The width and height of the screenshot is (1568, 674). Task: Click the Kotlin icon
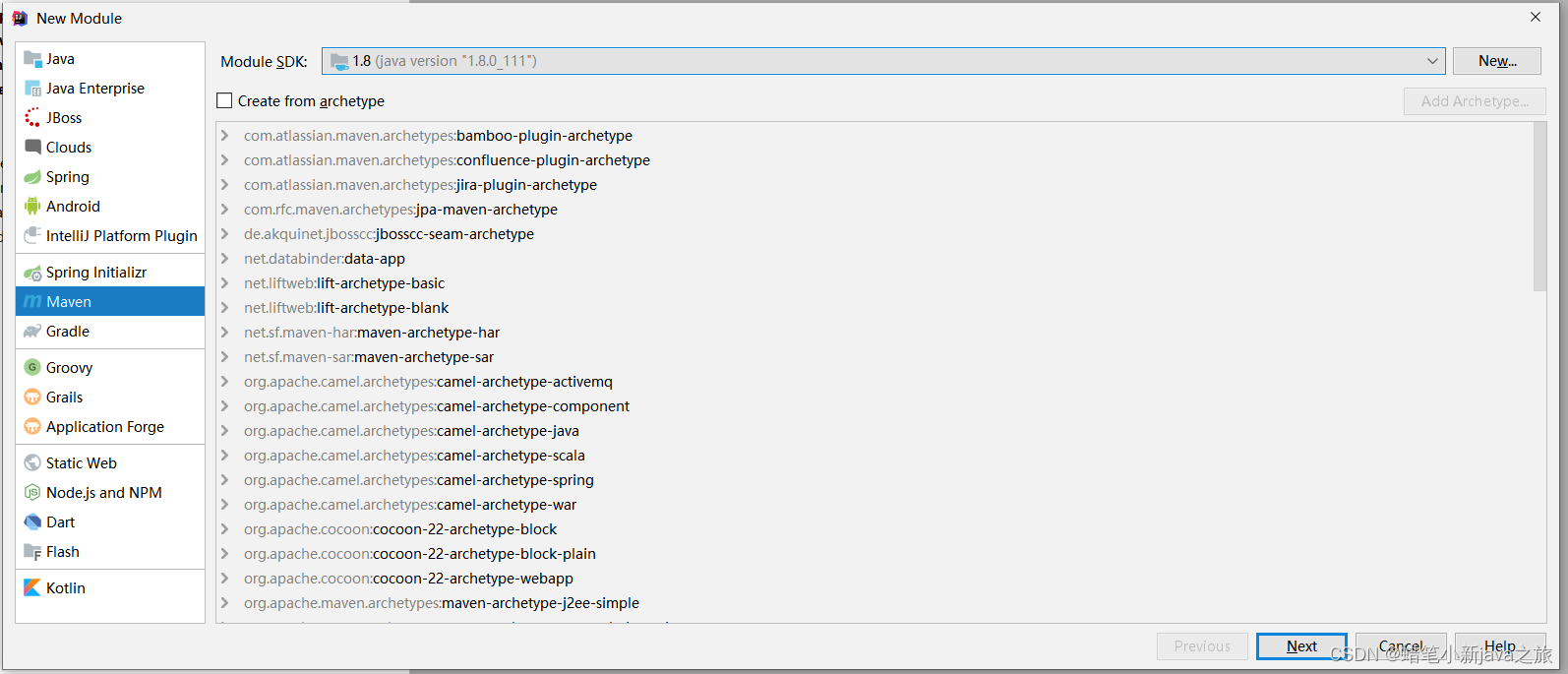click(32, 588)
